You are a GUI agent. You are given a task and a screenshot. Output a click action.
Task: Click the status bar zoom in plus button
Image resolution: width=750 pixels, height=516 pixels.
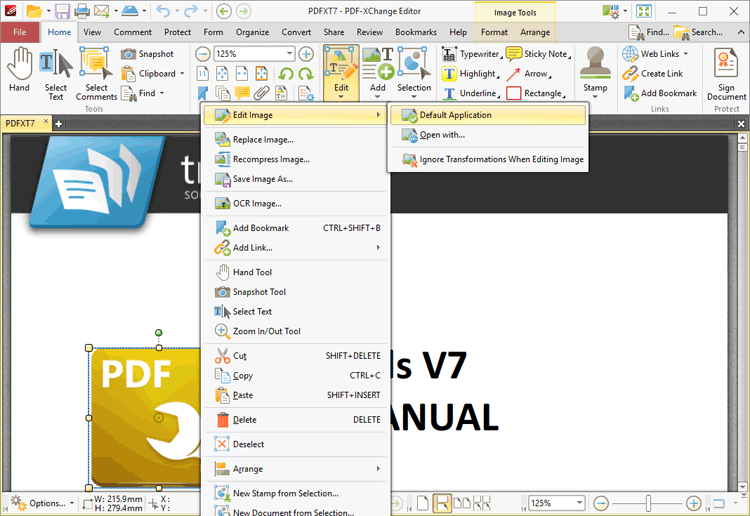pyautogui.click(x=693, y=503)
